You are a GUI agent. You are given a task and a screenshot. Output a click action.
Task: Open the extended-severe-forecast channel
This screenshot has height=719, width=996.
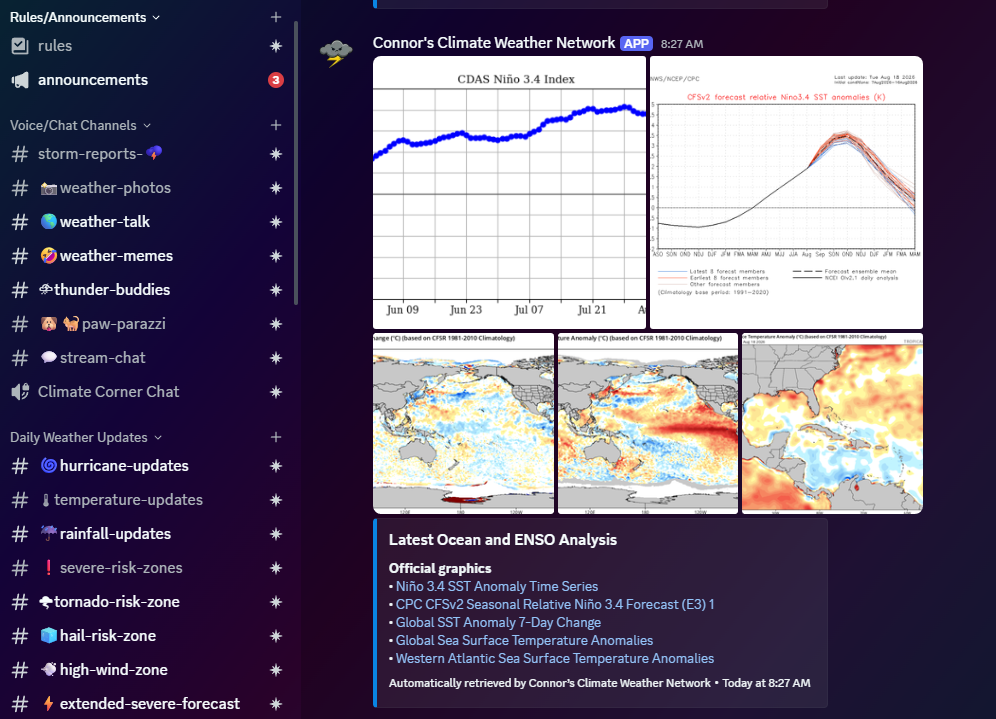[x=145, y=704]
